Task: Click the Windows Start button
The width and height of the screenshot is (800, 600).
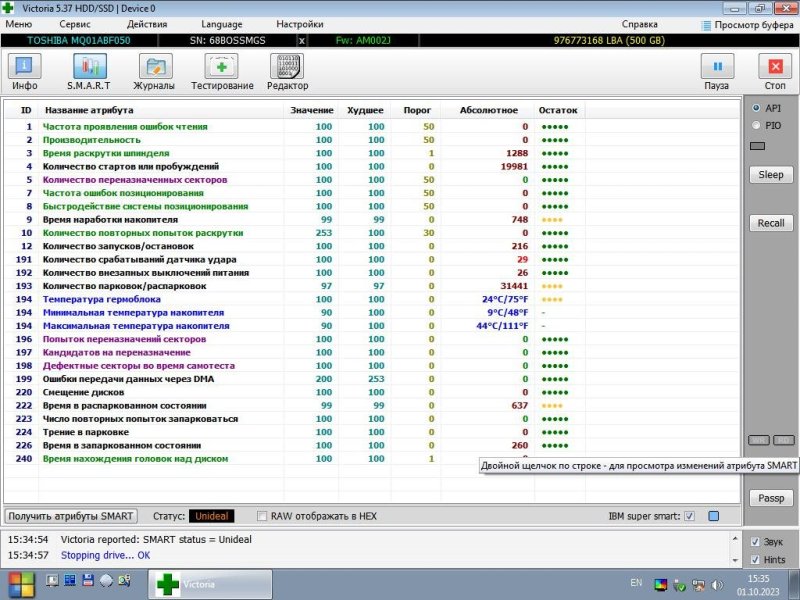Action: coord(21,583)
